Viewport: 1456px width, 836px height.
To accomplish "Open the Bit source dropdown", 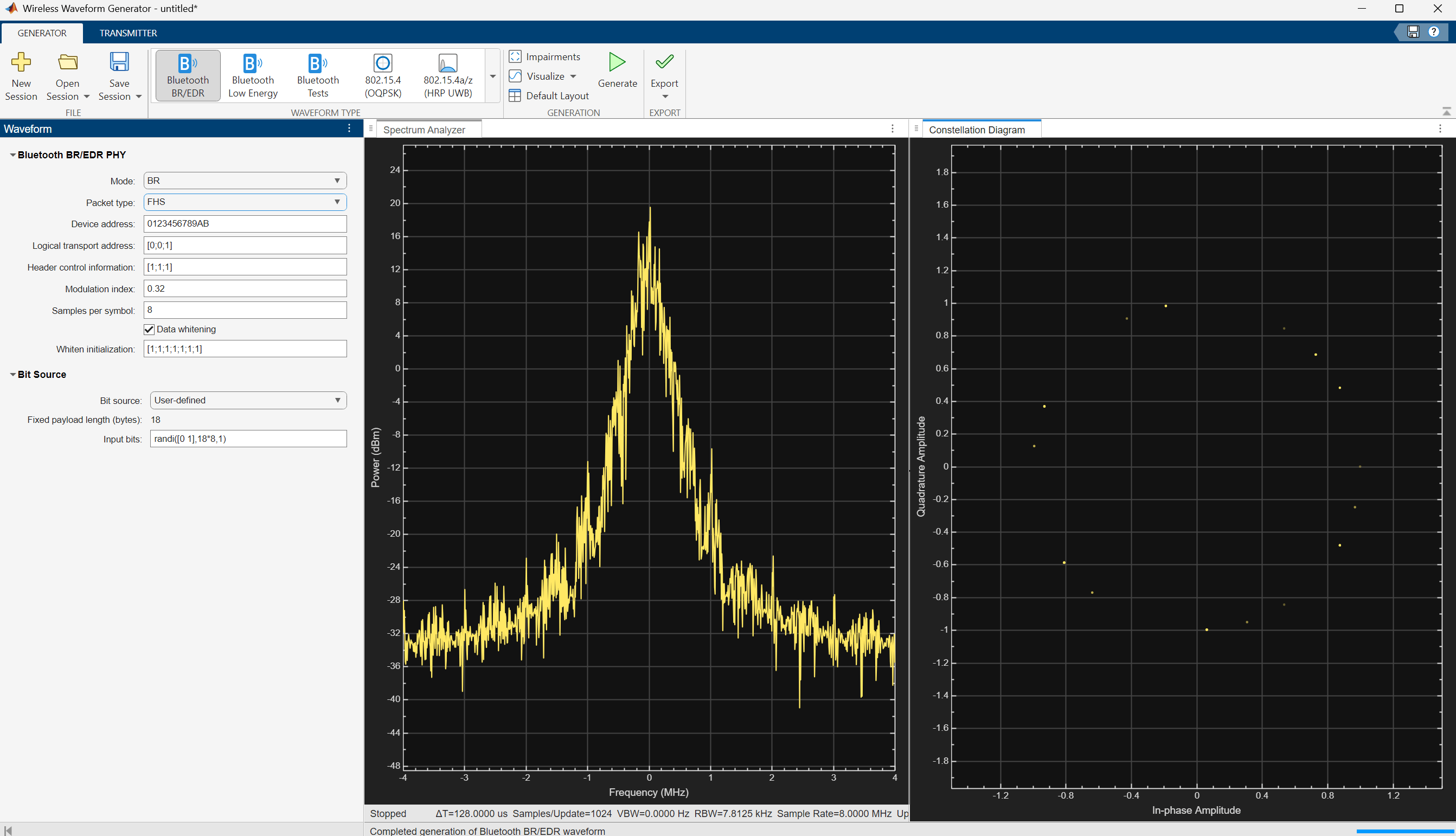I will click(248, 400).
